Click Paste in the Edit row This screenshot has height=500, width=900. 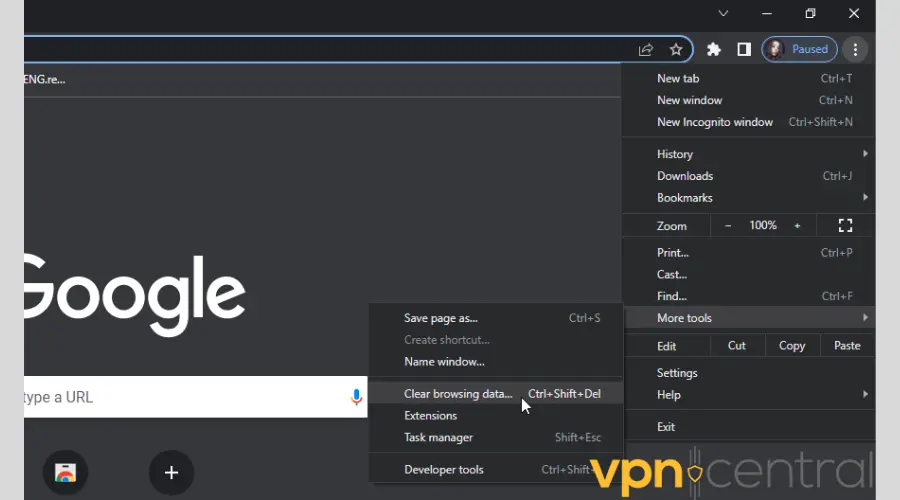point(847,346)
